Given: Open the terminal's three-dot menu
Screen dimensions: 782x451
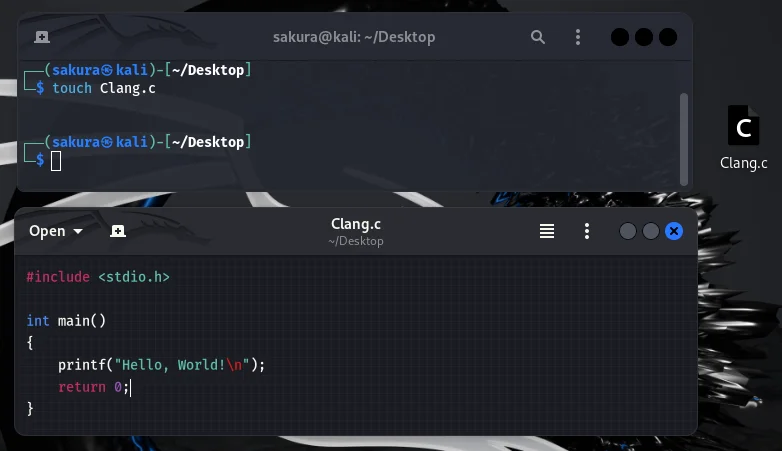Looking at the screenshot, I should [578, 37].
